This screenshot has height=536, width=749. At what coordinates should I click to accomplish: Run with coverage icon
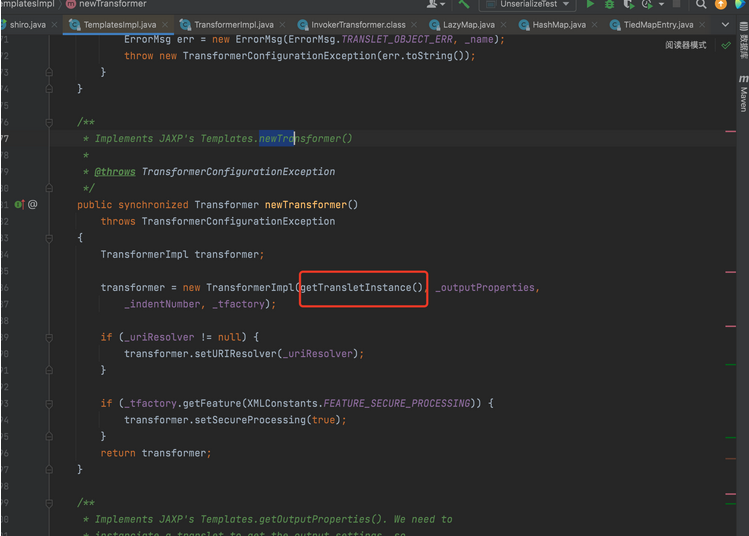coord(629,4)
